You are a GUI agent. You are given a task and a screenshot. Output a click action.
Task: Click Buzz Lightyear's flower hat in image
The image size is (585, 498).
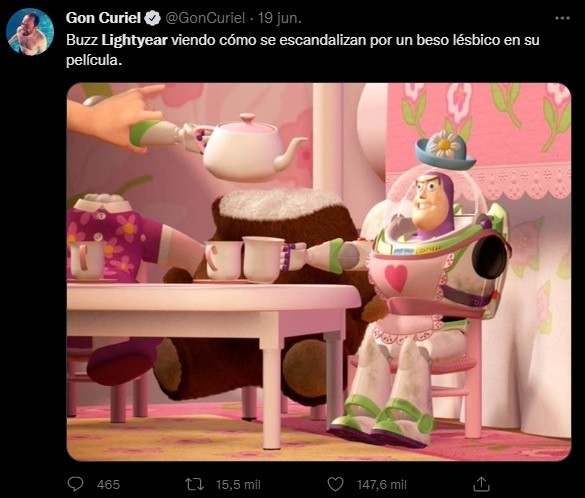coord(445,149)
